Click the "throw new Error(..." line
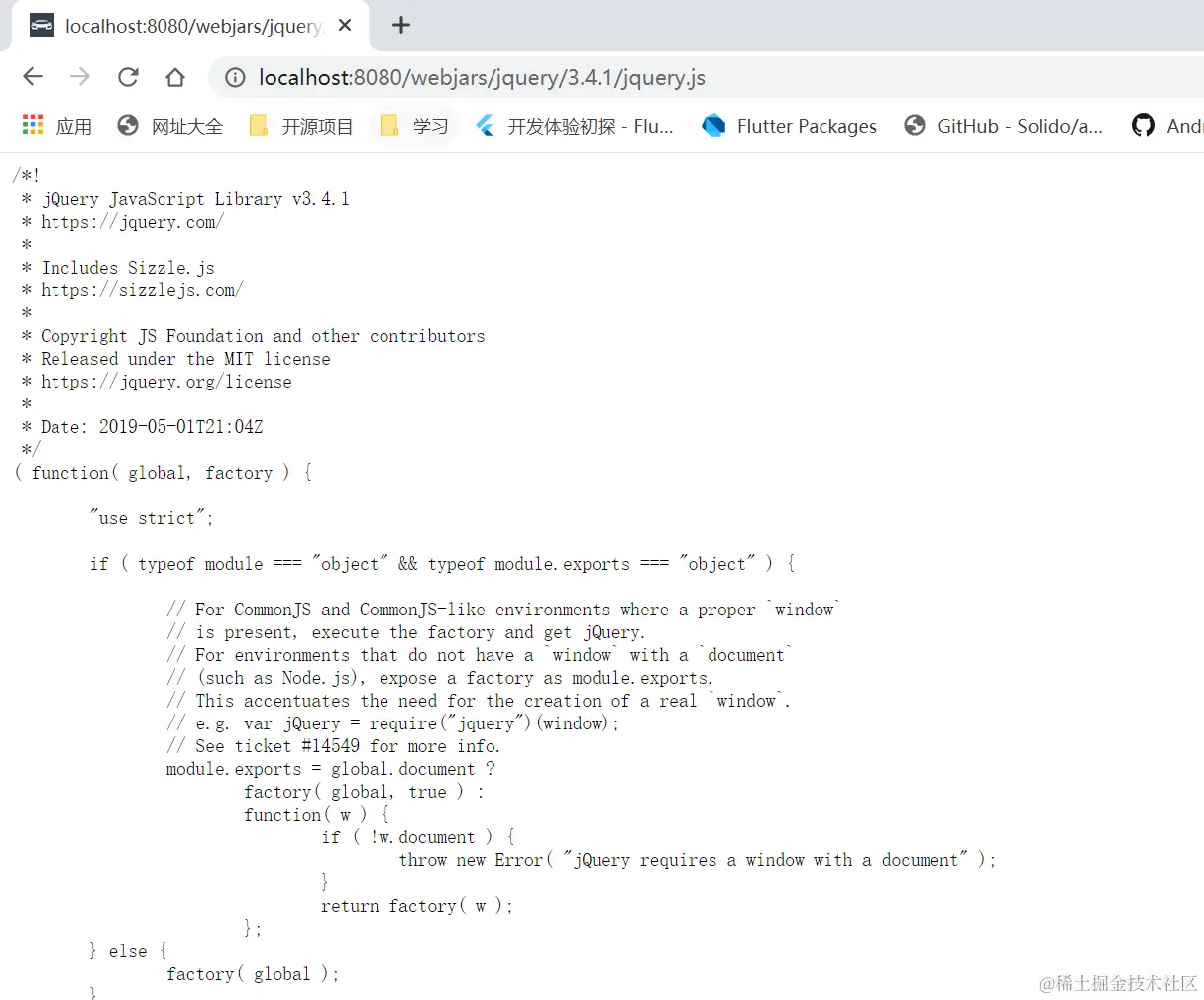The width and height of the screenshot is (1204, 1000). click(698, 860)
